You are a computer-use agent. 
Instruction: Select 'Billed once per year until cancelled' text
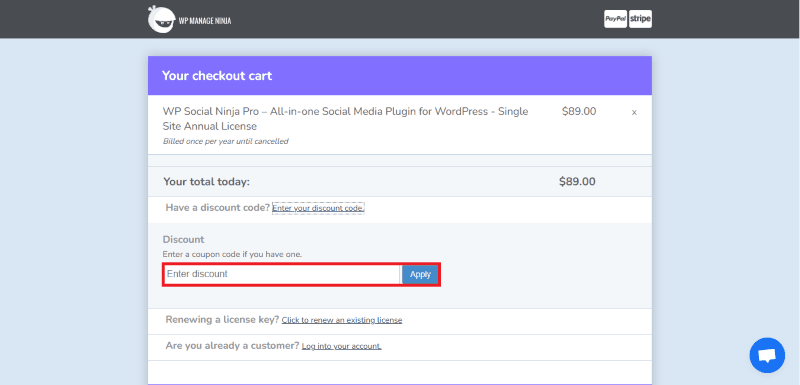(226, 141)
